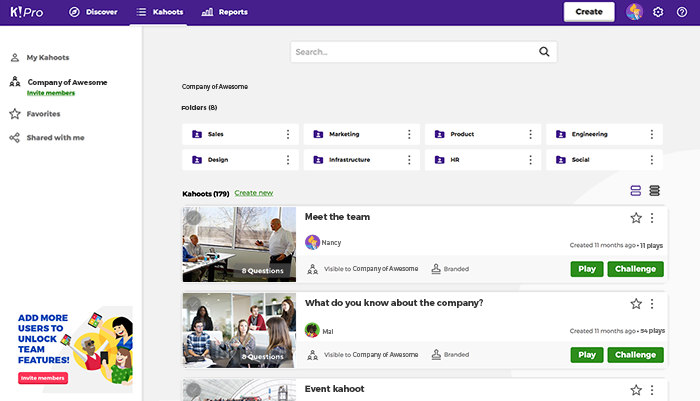Open Shared with me in the sidebar
Screen dimensions: 700x401
point(47,138)
